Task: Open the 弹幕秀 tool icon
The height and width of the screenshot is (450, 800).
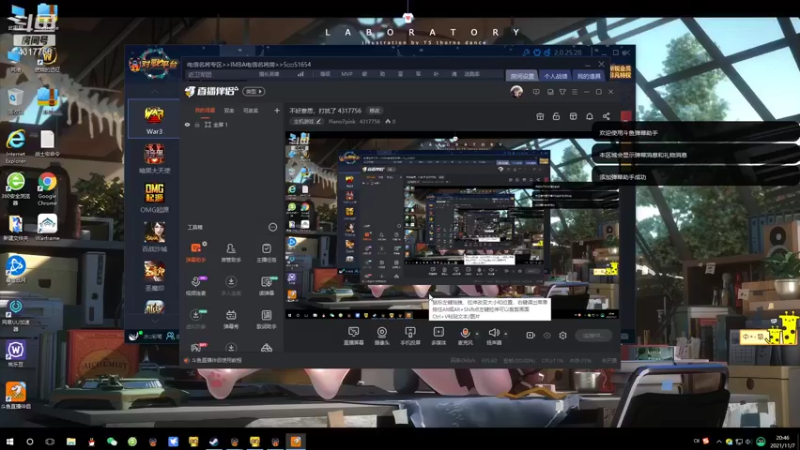Action: click(x=231, y=319)
